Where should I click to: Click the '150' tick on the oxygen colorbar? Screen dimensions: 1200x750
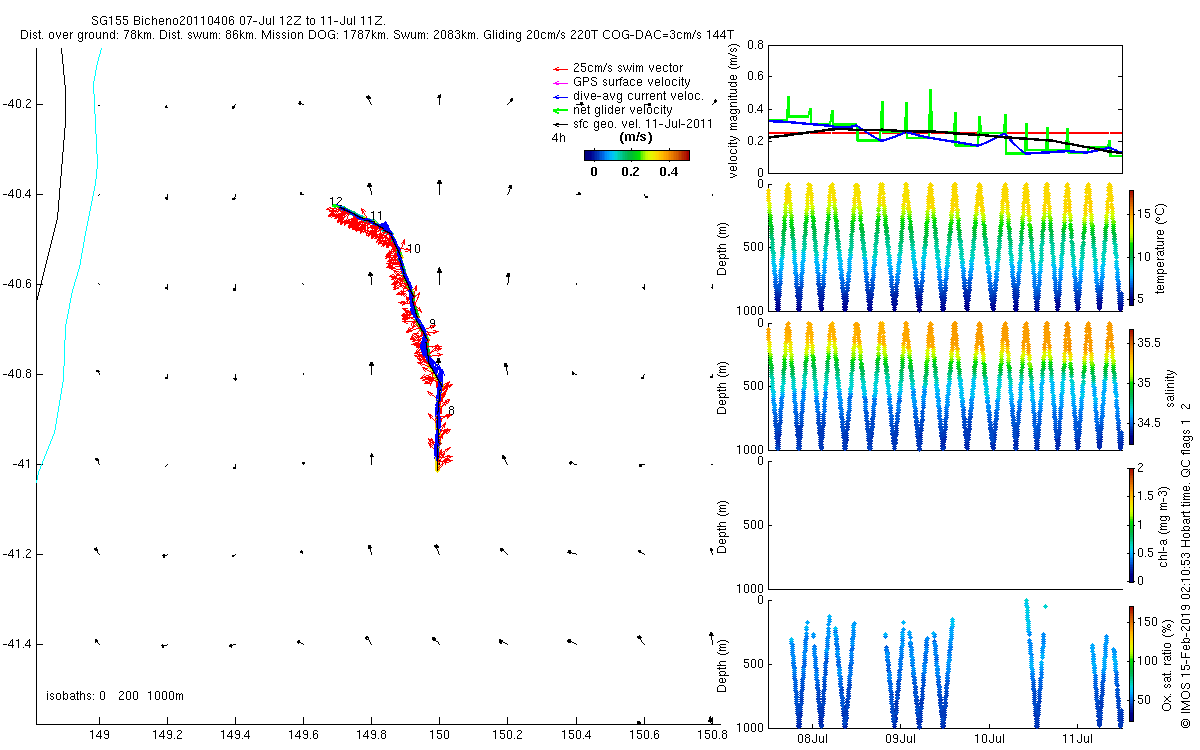[x=1148, y=623]
